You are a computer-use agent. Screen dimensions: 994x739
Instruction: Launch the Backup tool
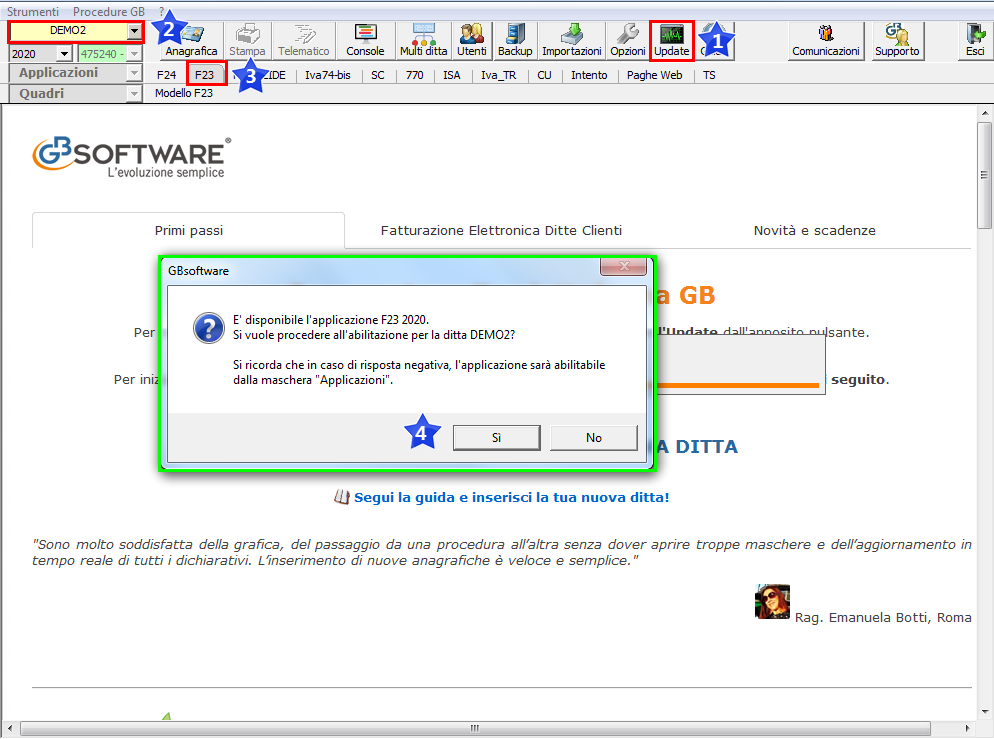click(515, 41)
